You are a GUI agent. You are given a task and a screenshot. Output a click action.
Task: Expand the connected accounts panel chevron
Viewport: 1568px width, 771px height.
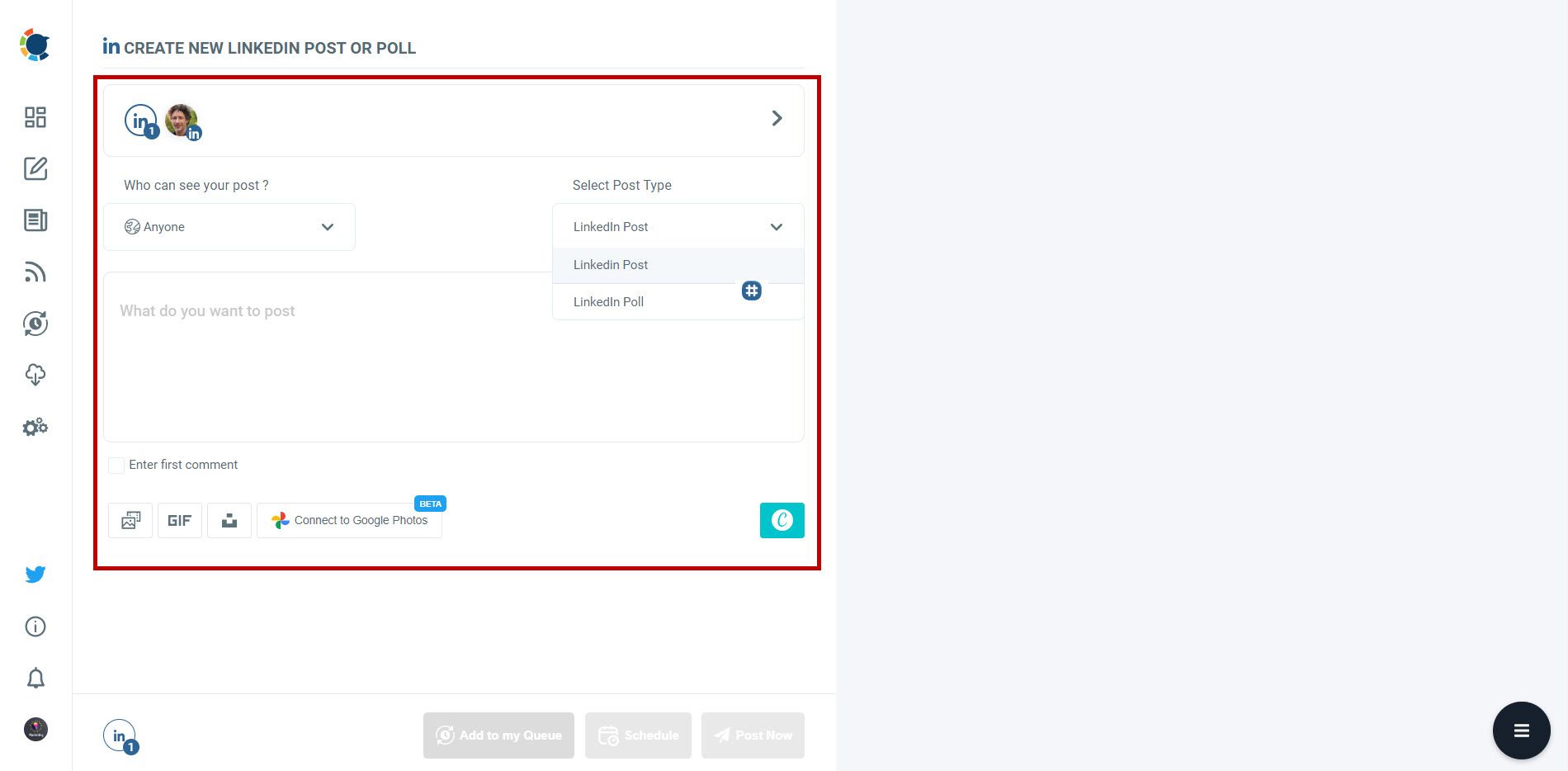coord(776,118)
